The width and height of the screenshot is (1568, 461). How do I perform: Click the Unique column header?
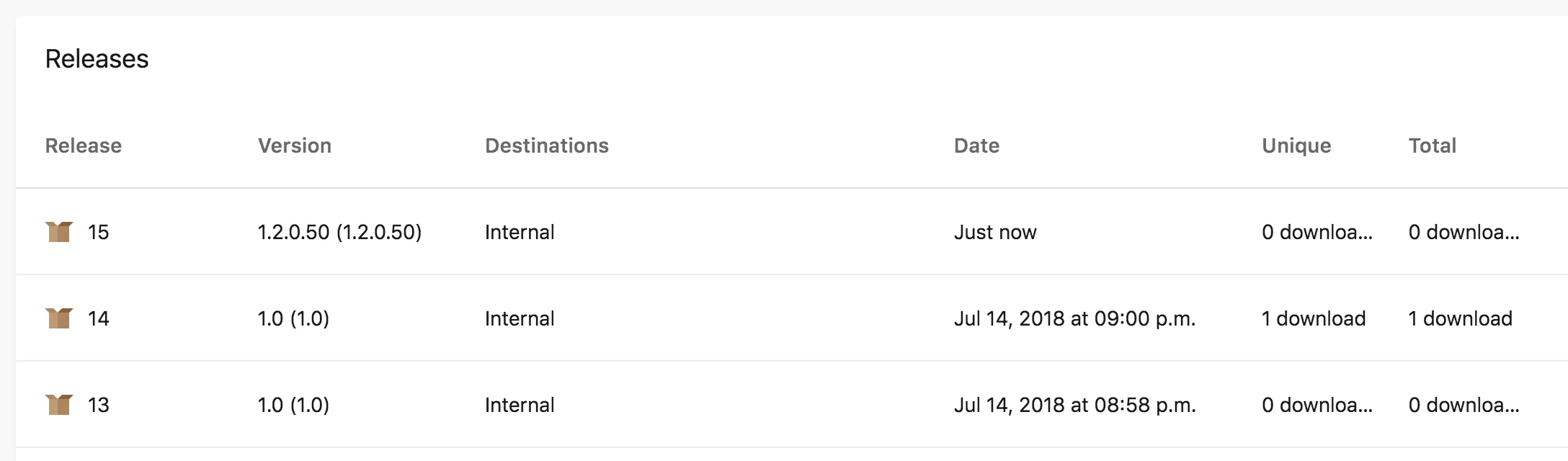coord(1296,146)
